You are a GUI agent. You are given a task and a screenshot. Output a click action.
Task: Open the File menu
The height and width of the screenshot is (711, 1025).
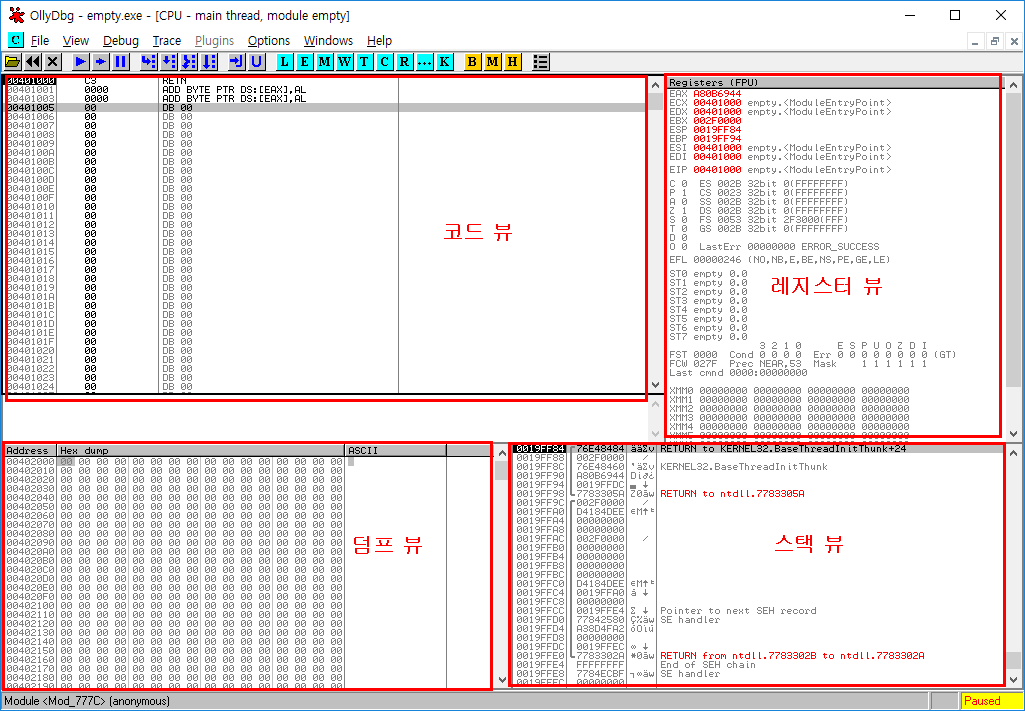tap(40, 41)
